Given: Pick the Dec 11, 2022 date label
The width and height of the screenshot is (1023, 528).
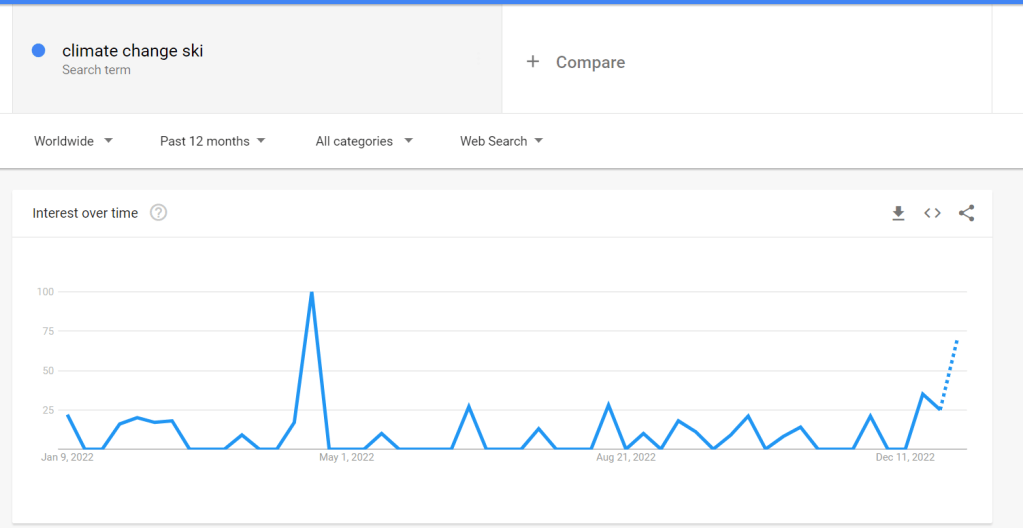Looking at the screenshot, I should pos(905,457).
